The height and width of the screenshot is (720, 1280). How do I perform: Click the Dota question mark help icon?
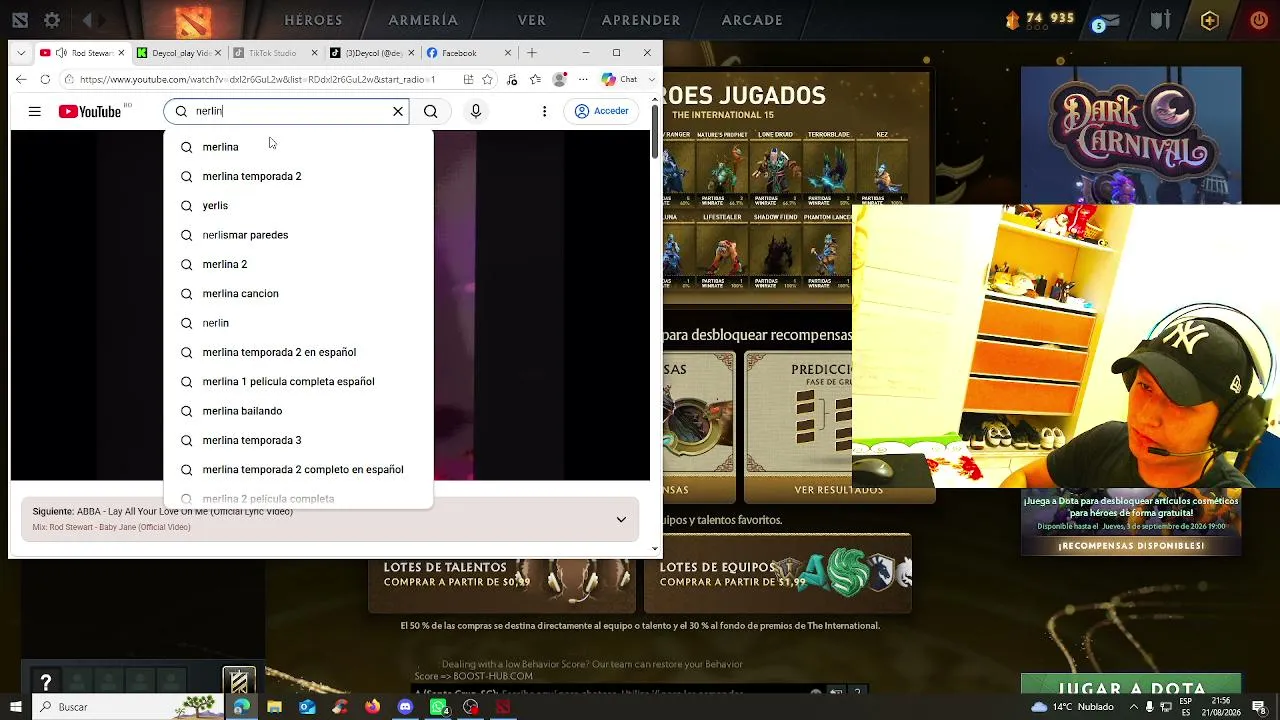point(46,683)
